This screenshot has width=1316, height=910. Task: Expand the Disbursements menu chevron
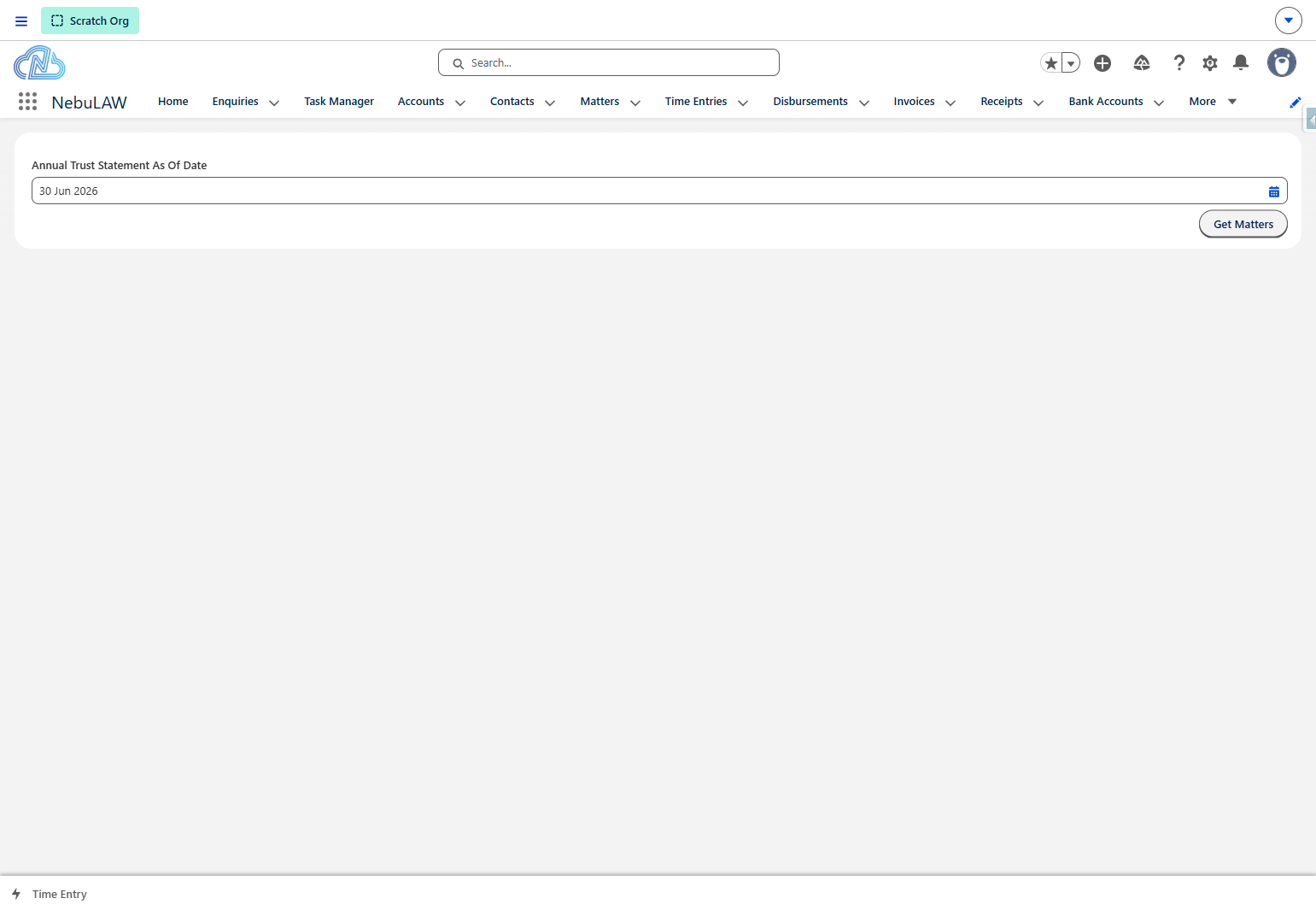pos(864,103)
